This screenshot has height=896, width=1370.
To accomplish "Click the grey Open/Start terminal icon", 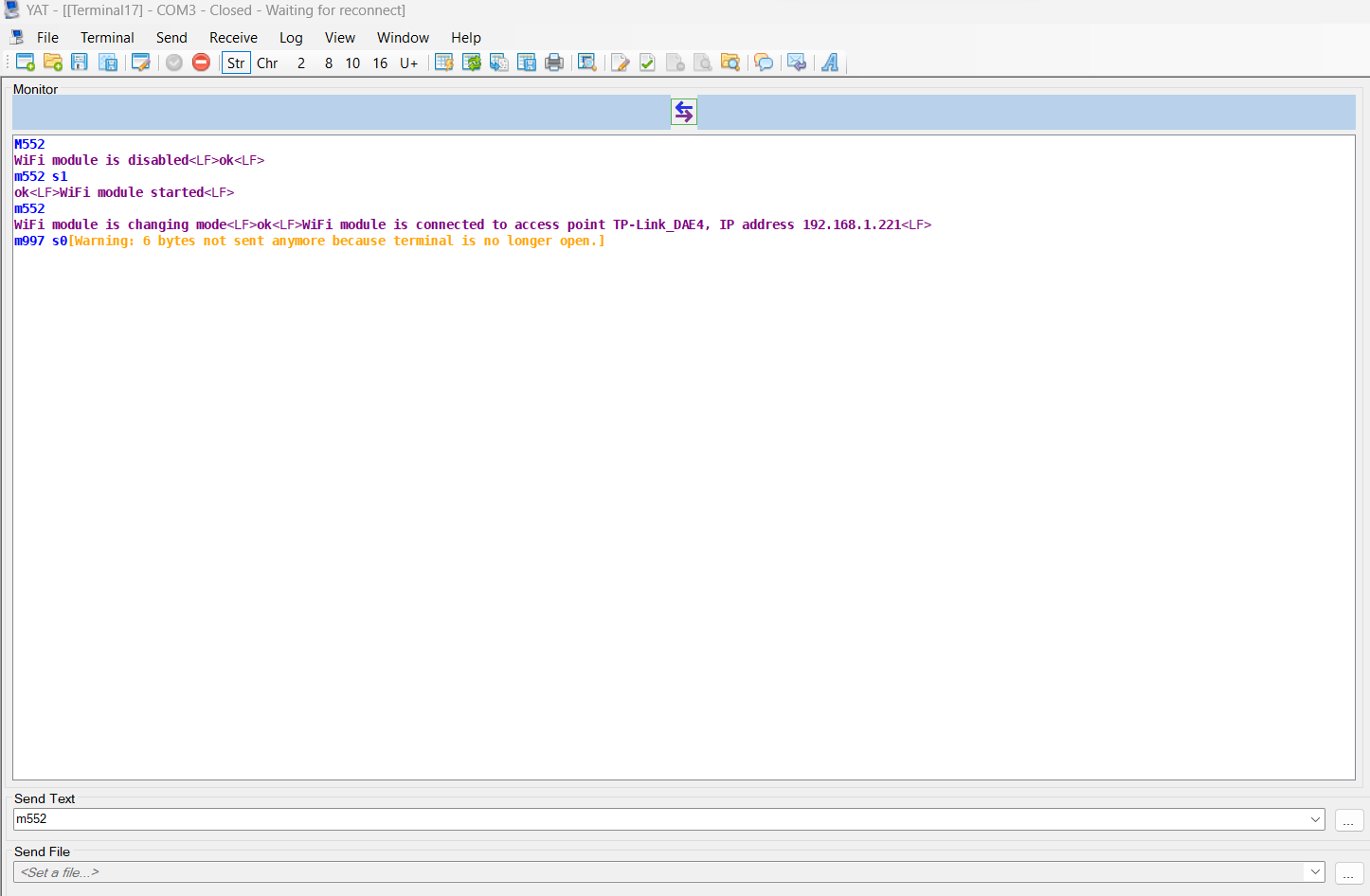I will tap(174, 63).
